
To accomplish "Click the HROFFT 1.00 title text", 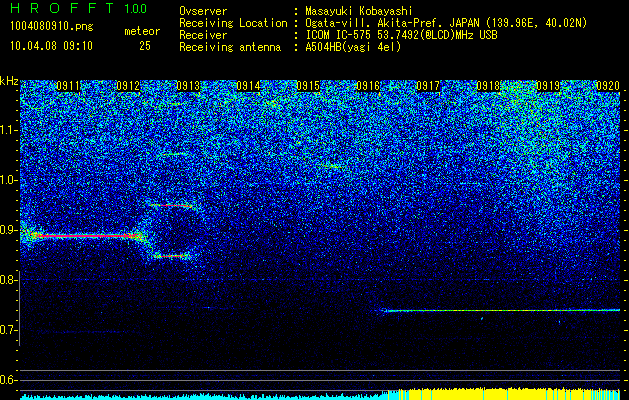I will [x=79, y=8].
